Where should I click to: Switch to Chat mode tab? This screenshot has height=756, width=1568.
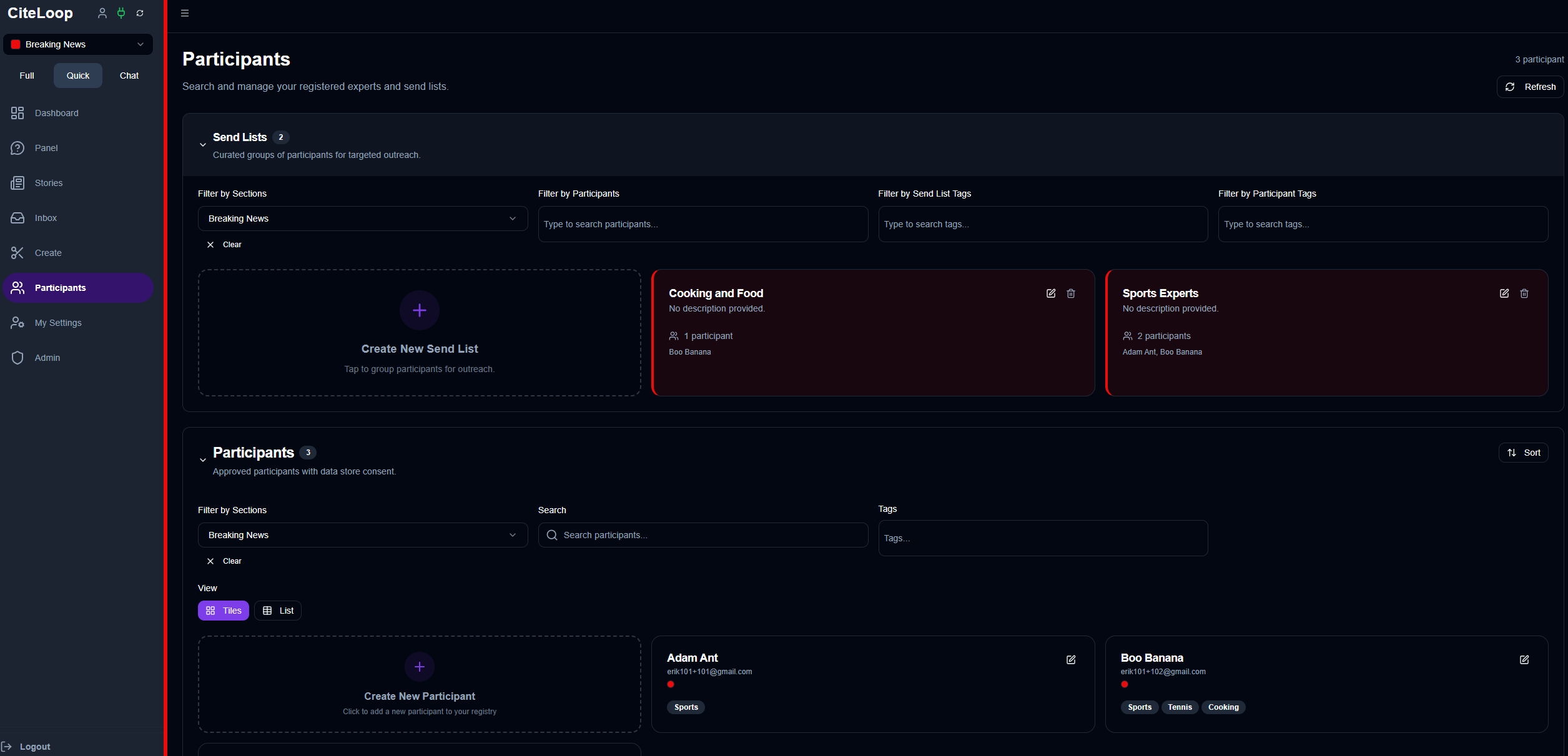pos(129,76)
